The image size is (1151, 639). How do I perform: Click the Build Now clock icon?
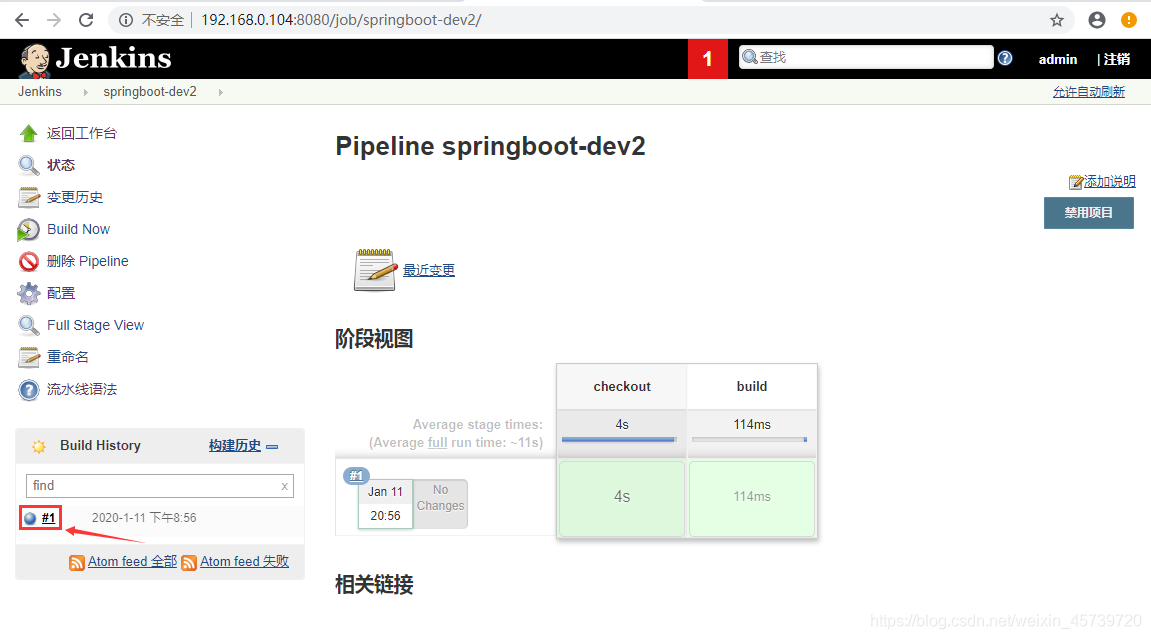click(x=29, y=230)
